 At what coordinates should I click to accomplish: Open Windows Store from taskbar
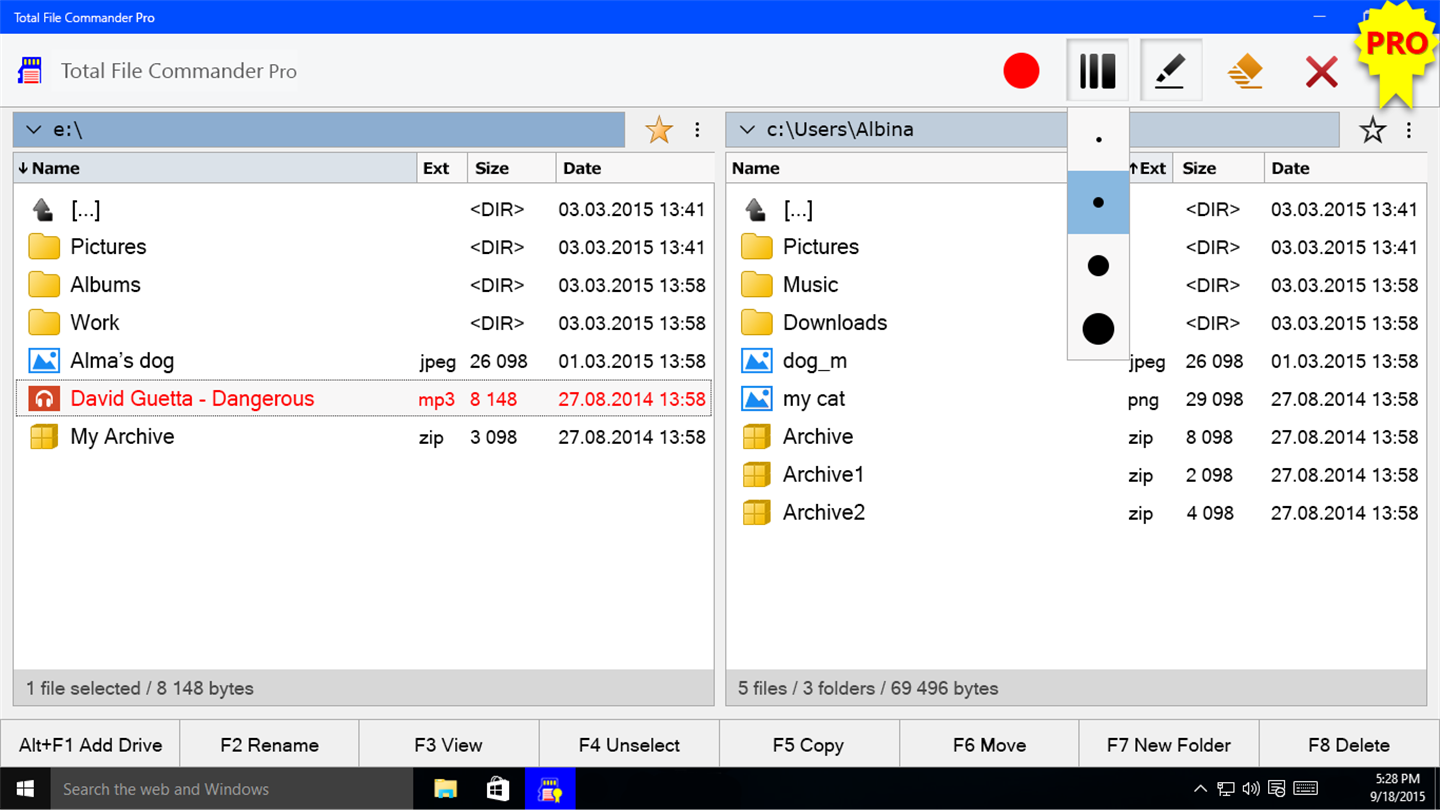pos(497,789)
